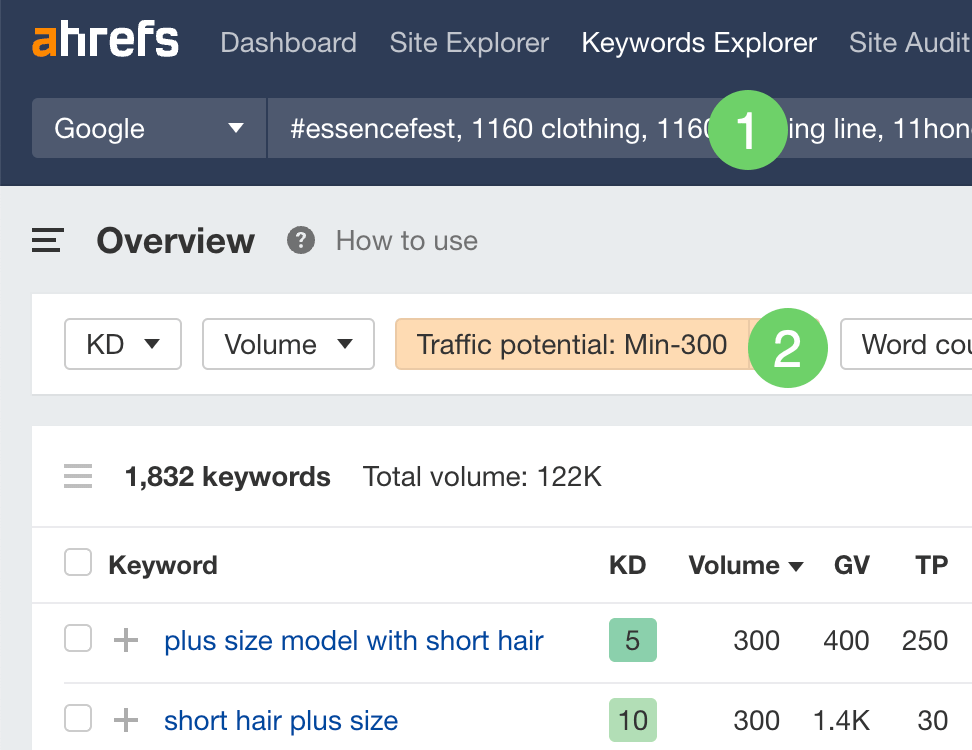Go to the Dashboard
This screenshot has width=972, height=750.
coord(288,43)
